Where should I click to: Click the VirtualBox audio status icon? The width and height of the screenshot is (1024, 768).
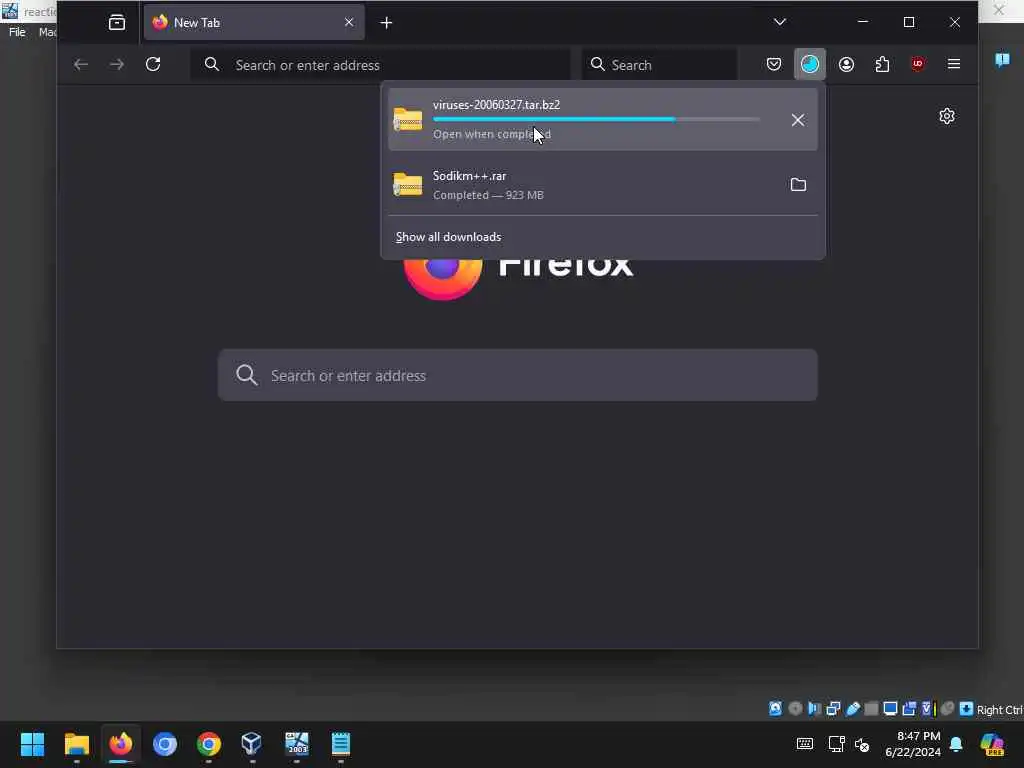click(x=814, y=709)
